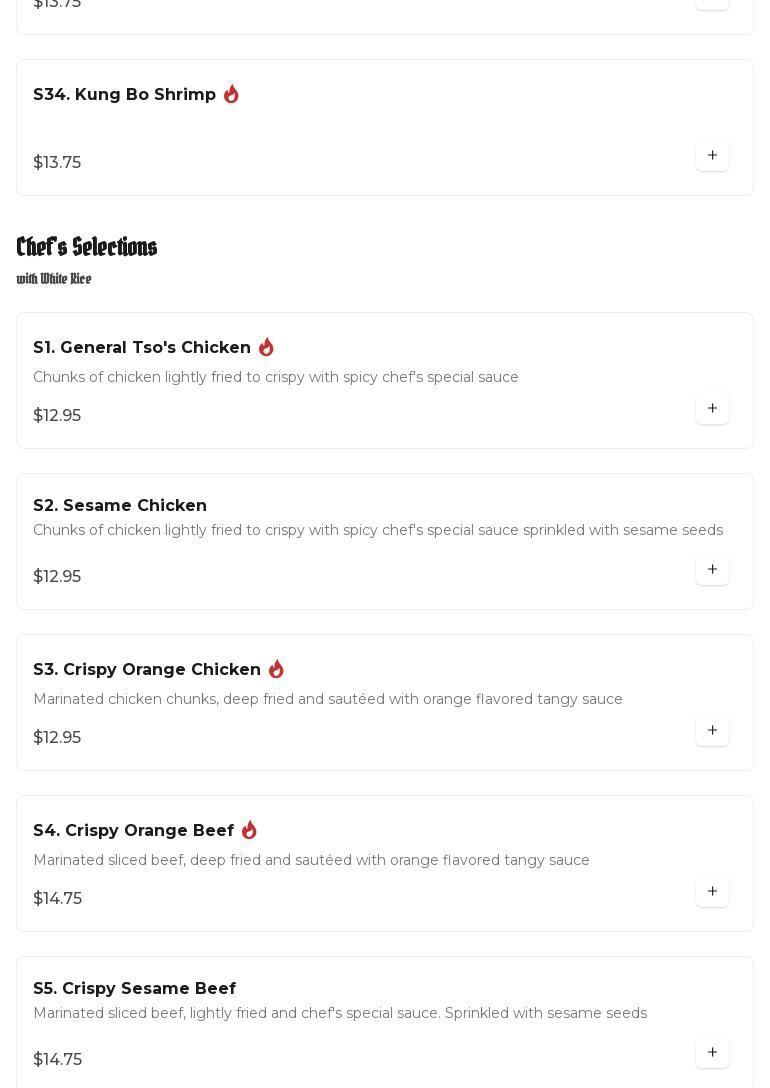Open S5. Crispy Sesame Beef details
This screenshot has height=1088, width=770.
click(134, 988)
